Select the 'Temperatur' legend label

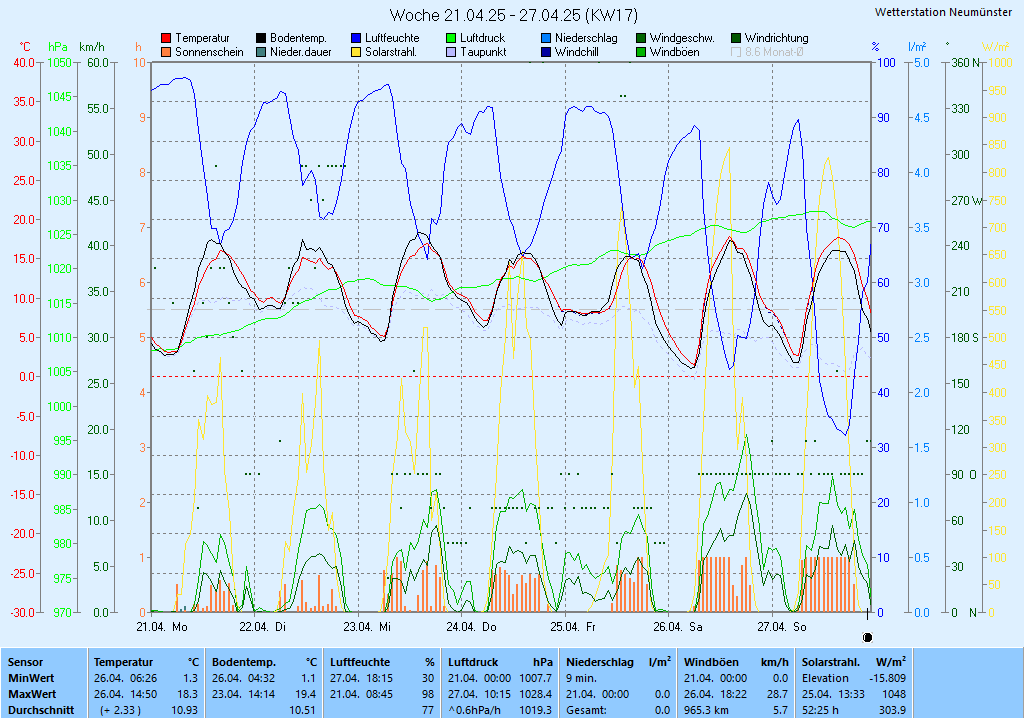coord(202,39)
